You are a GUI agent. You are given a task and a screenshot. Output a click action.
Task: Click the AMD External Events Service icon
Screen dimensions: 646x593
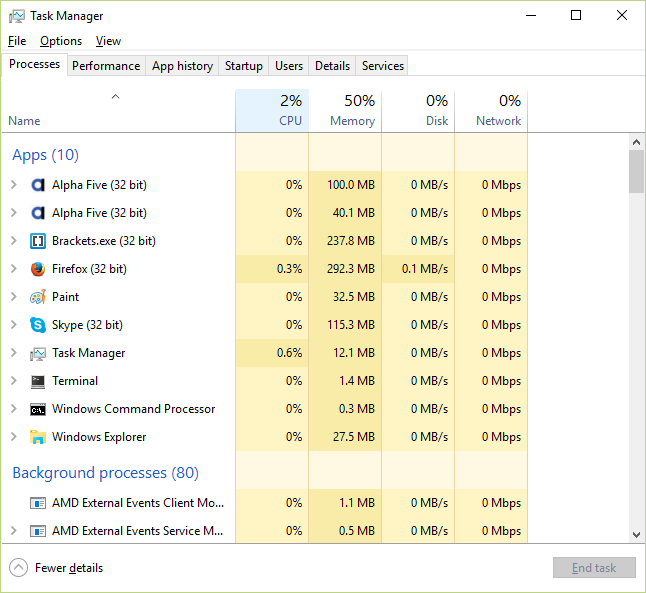(x=38, y=531)
